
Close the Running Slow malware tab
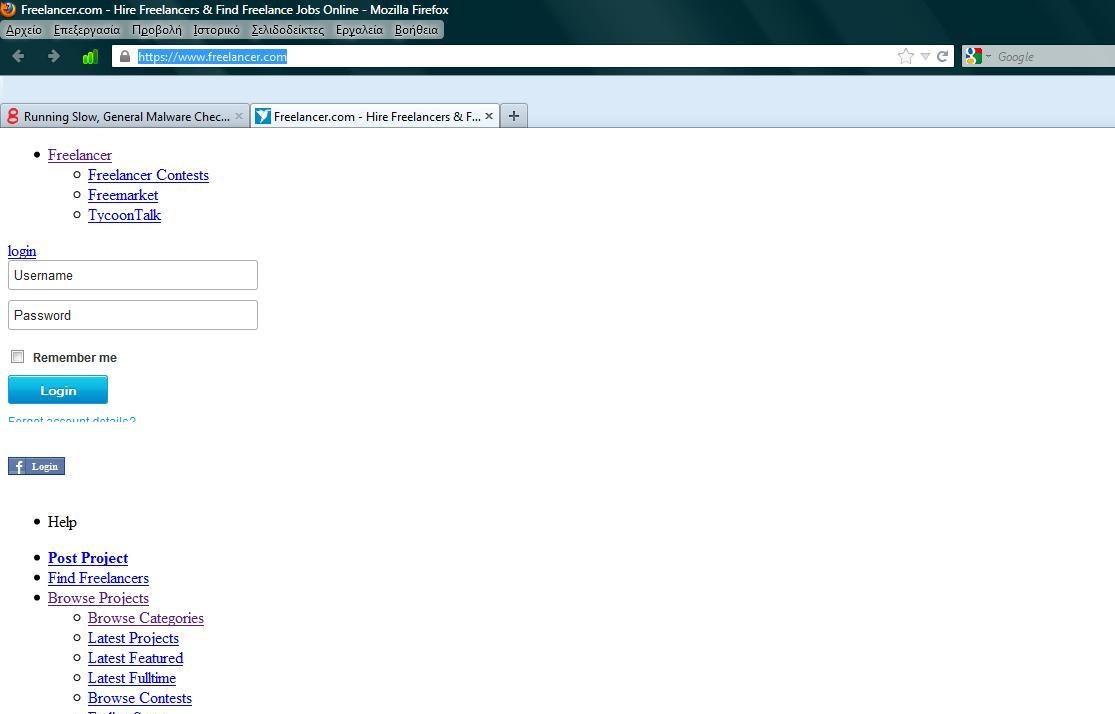click(239, 116)
